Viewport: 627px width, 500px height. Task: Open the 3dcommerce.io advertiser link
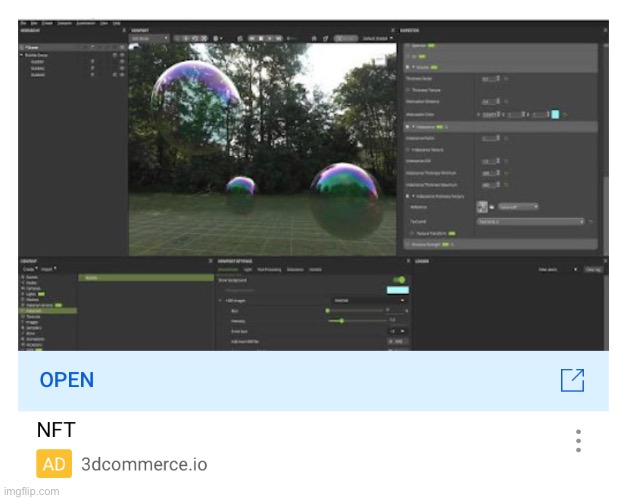pos(144,464)
